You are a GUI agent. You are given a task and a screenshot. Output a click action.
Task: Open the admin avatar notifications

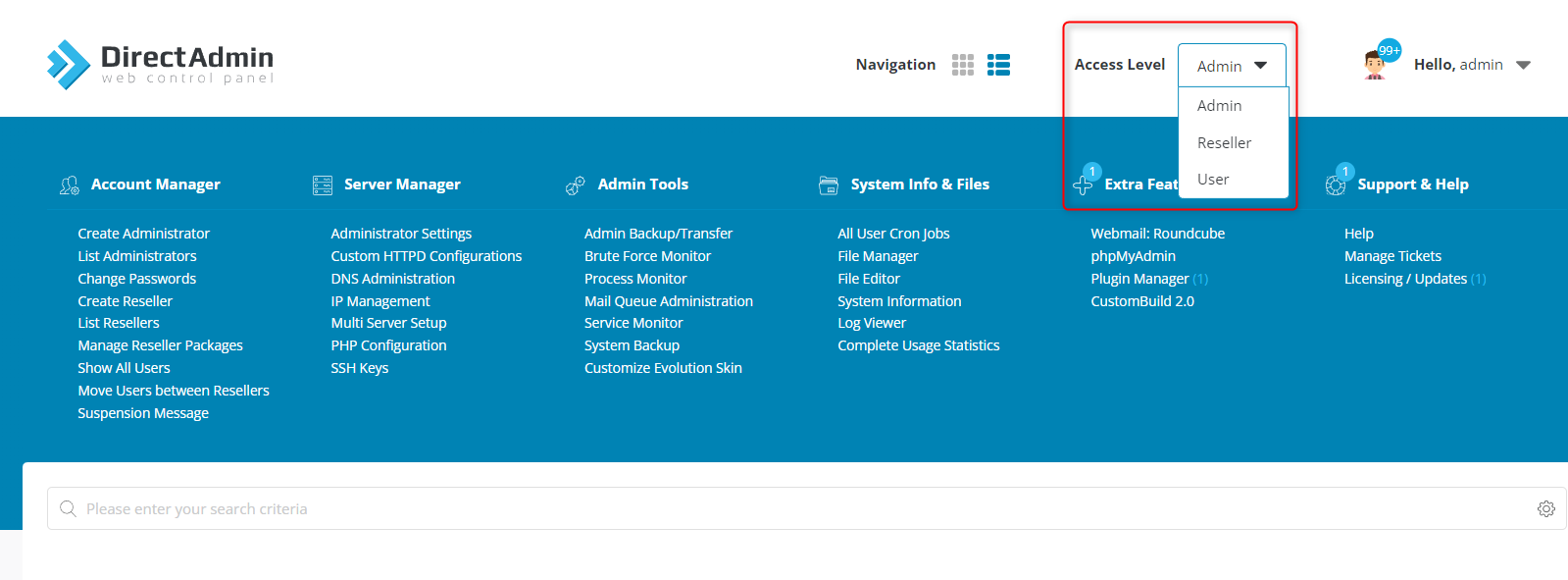pyautogui.click(x=1381, y=62)
